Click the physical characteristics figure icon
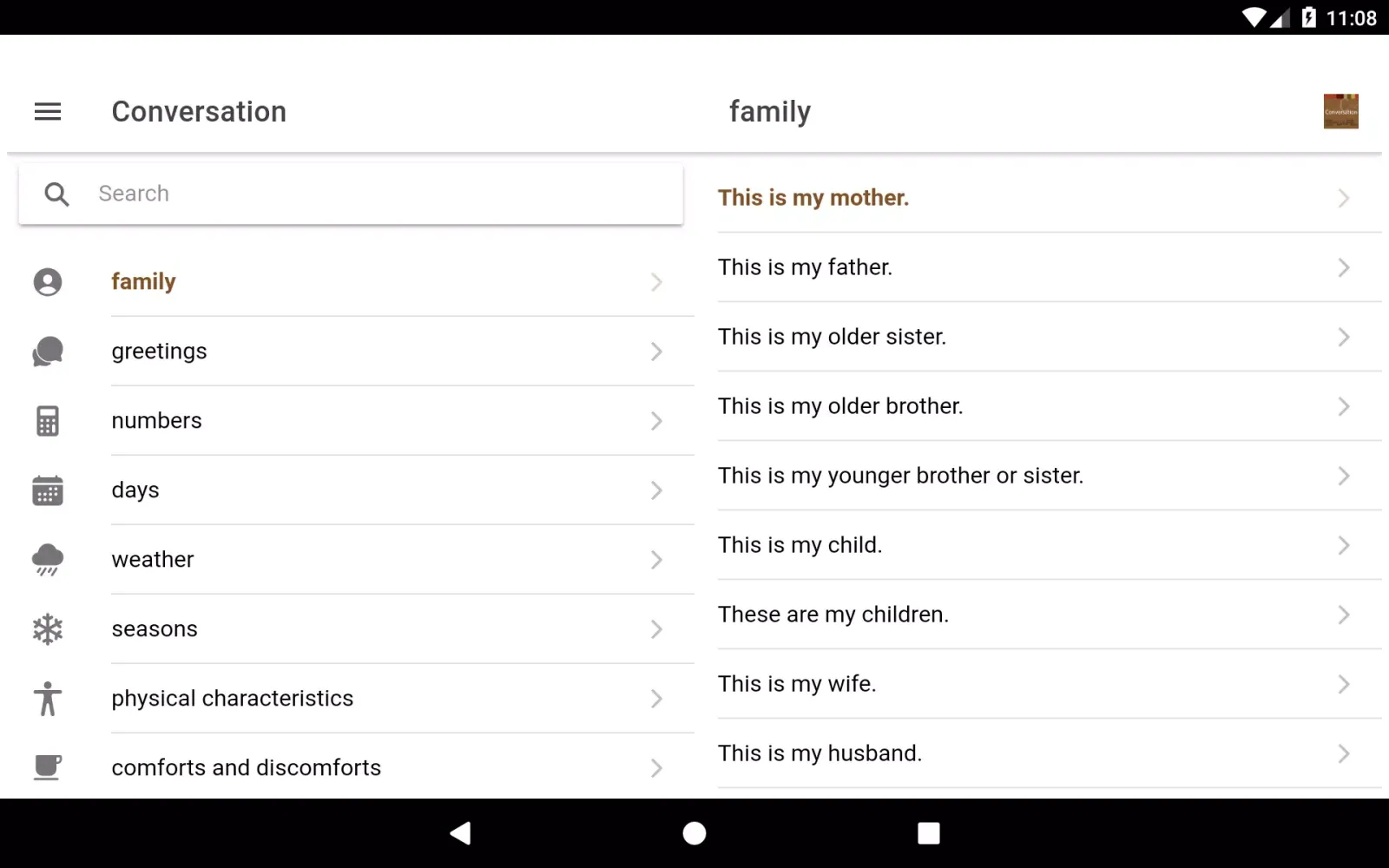The image size is (1389, 868). click(x=48, y=699)
